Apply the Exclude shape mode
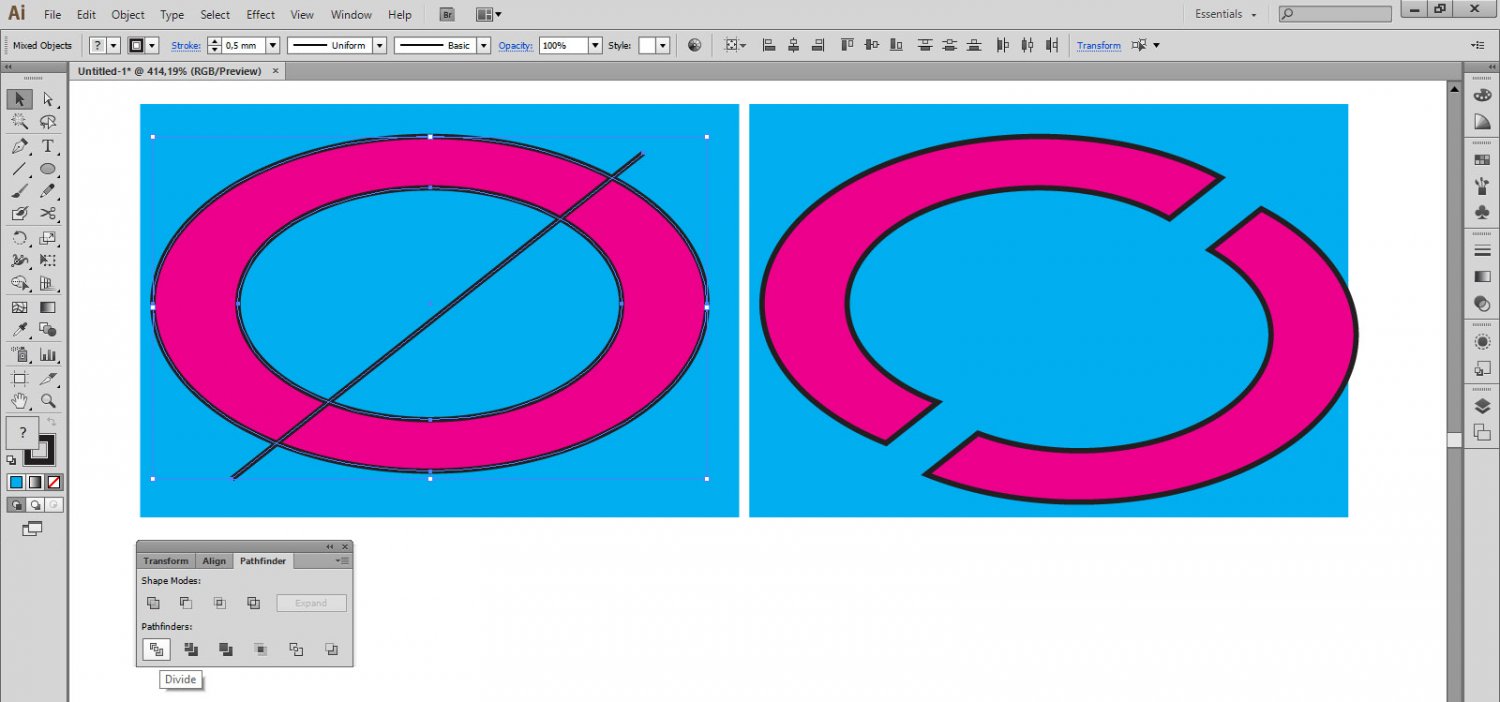The height and width of the screenshot is (702, 1500). [254, 603]
